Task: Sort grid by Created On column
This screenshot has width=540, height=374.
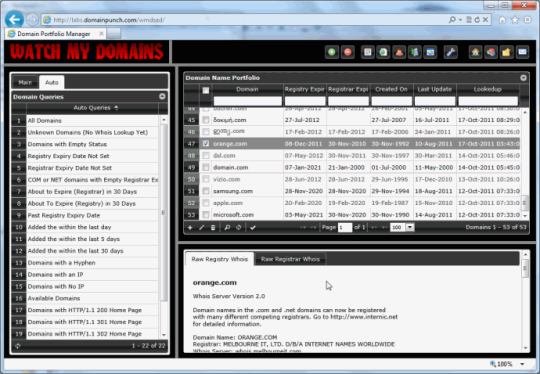Action: pyautogui.click(x=391, y=89)
